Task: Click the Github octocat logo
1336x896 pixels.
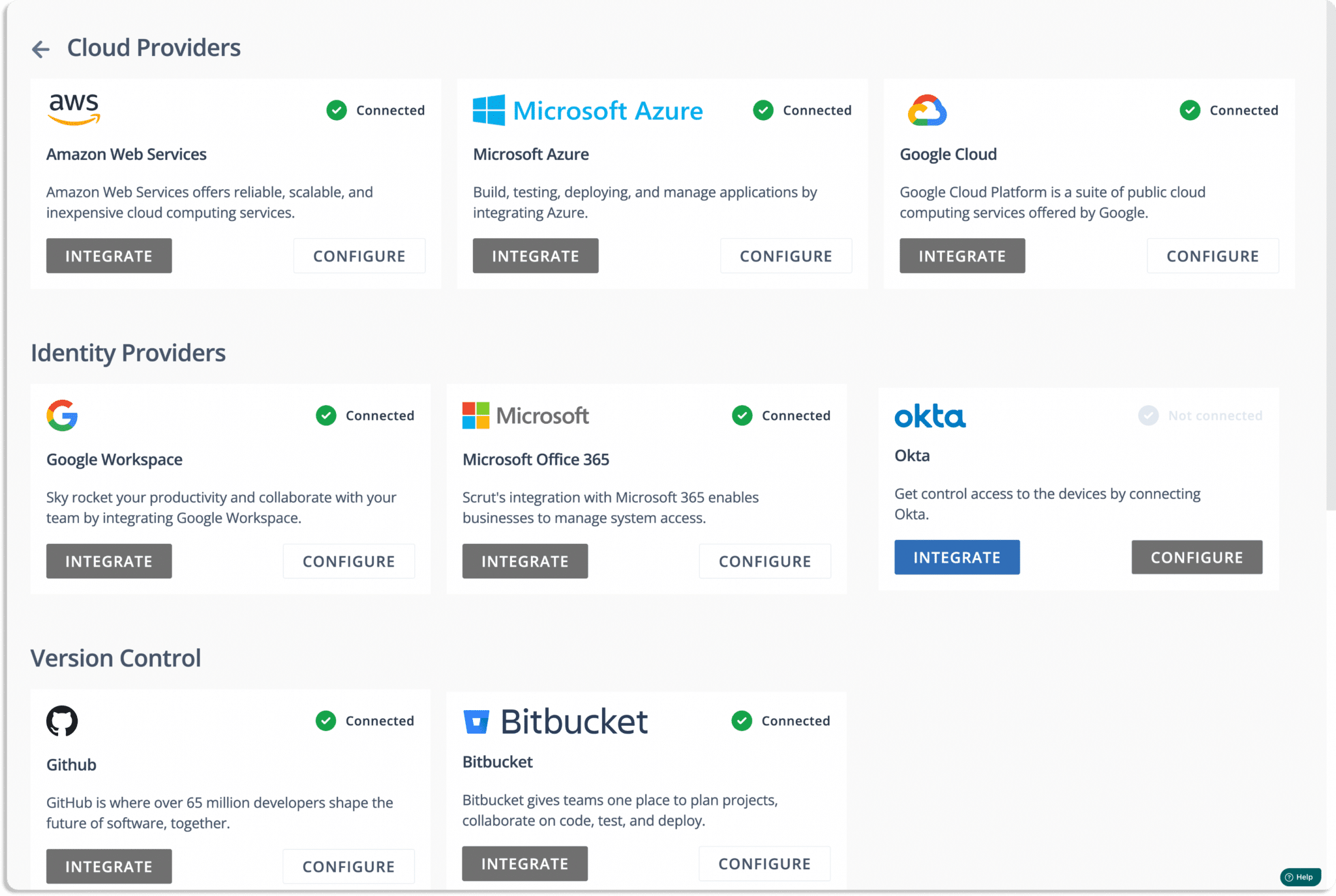Action: pos(62,721)
